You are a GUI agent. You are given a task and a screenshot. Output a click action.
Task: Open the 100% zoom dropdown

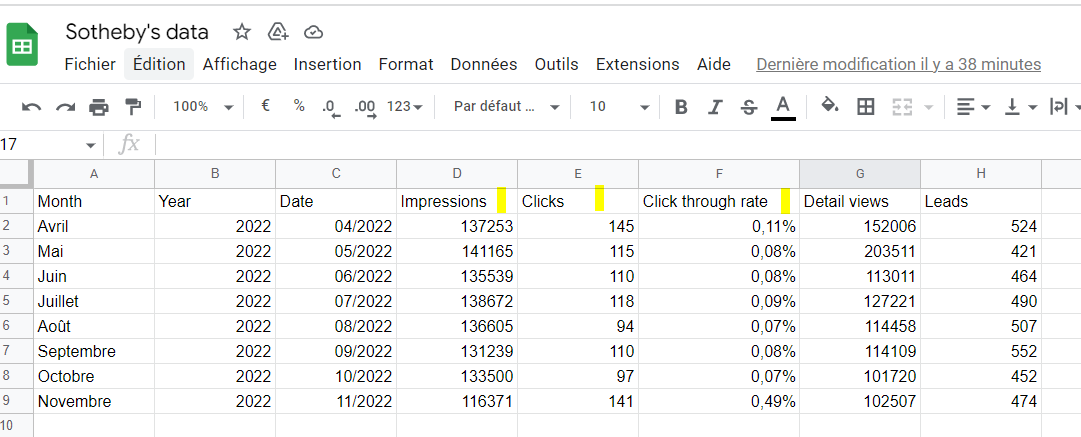(x=203, y=107)
